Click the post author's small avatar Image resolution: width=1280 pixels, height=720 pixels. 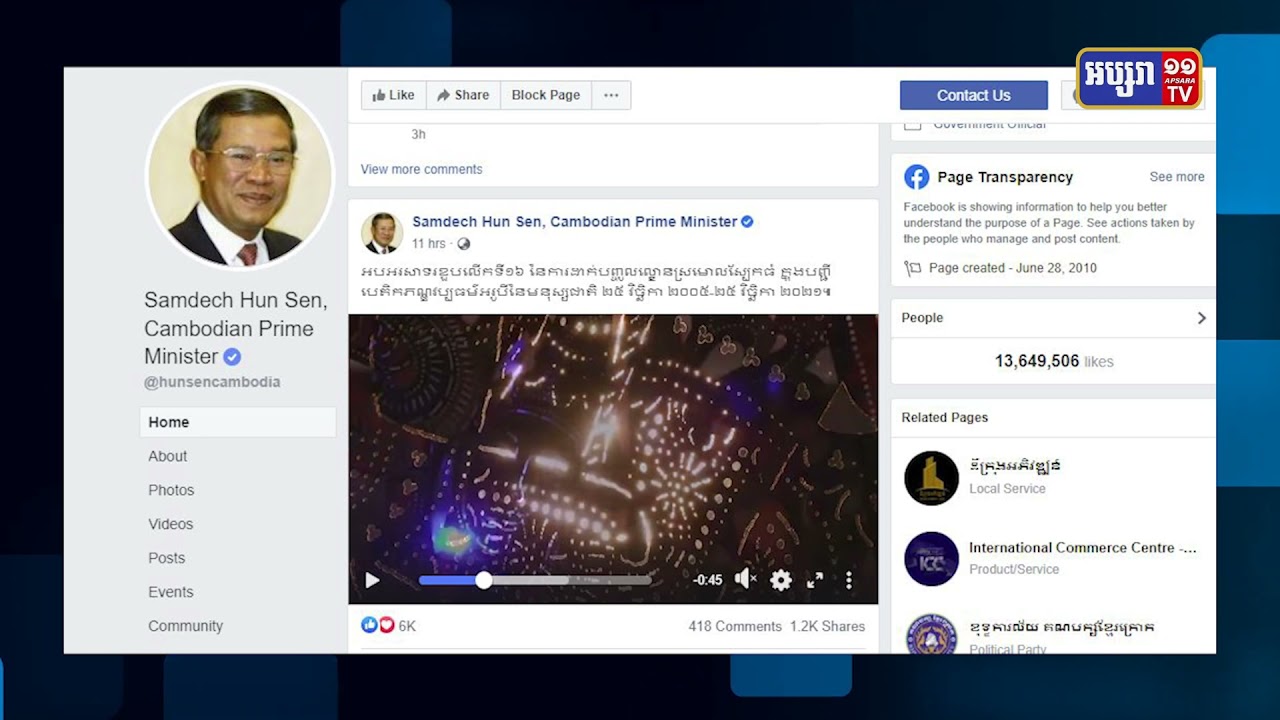click(x=382, y=232)
